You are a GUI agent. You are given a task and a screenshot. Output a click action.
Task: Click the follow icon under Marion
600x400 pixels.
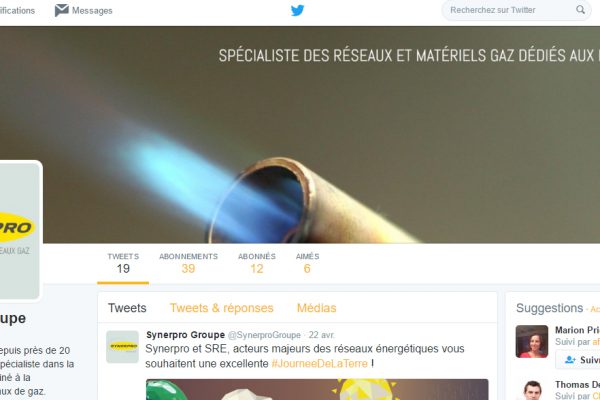click(x=570, y=360)
